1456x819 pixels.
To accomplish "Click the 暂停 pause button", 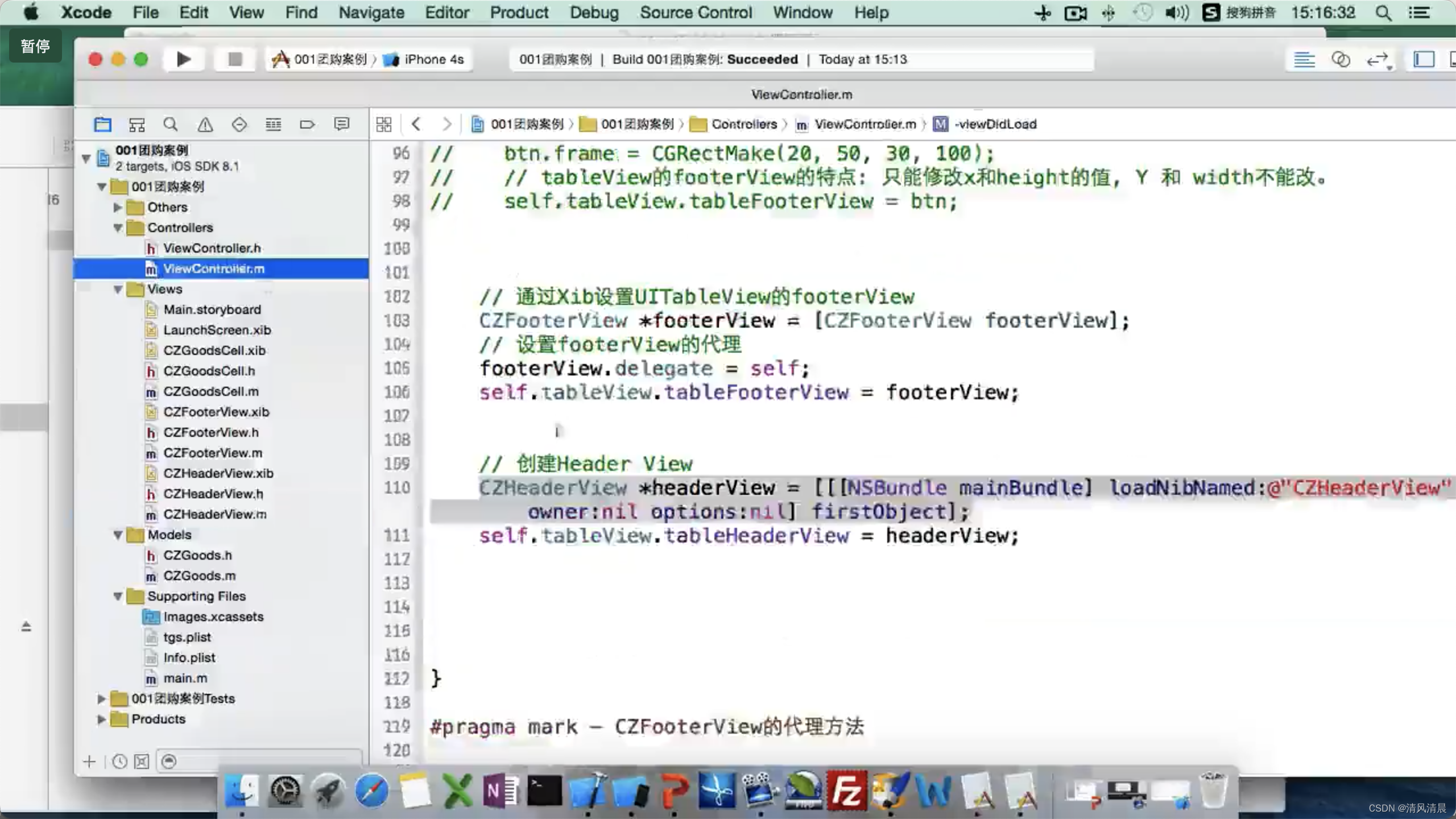I will (x=35, y=46).
